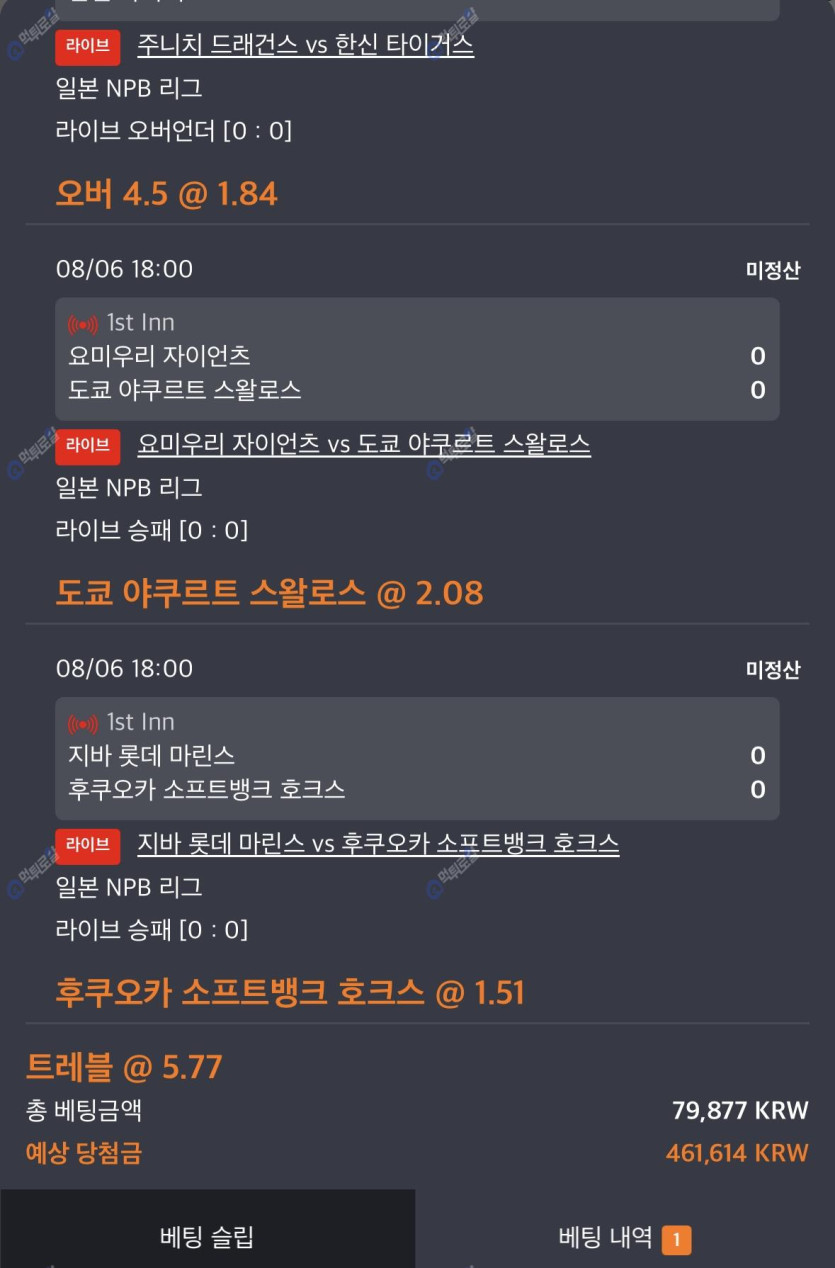Click the orange count badge on 베팅 내역

coord(676,1241)
